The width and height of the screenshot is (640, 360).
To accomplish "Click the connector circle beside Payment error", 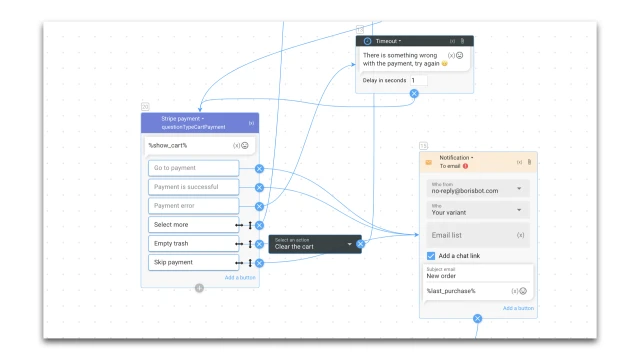I will click(x=259, y=207).
